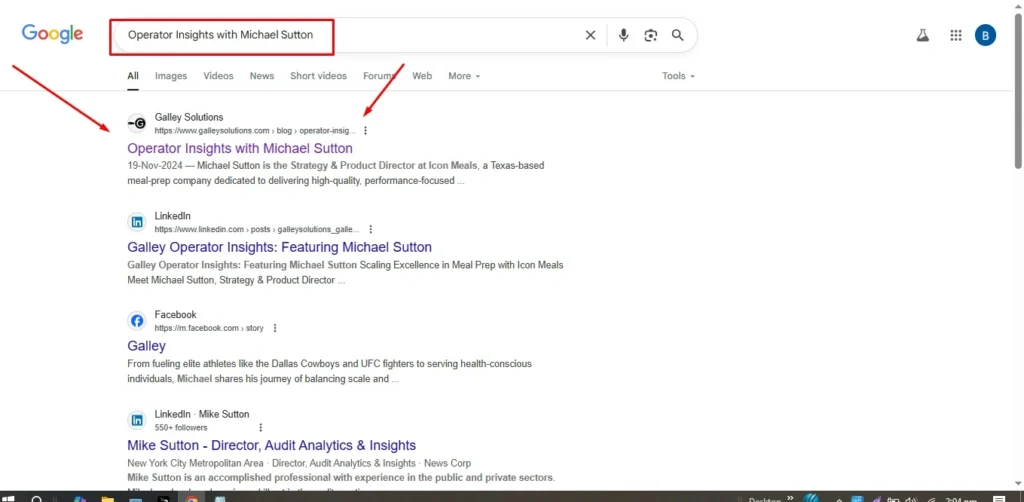Screen dimensions: 1024x502
Task: Click the '19-Nov-2024' snippet of Galley result
Action: click(157, 166)
